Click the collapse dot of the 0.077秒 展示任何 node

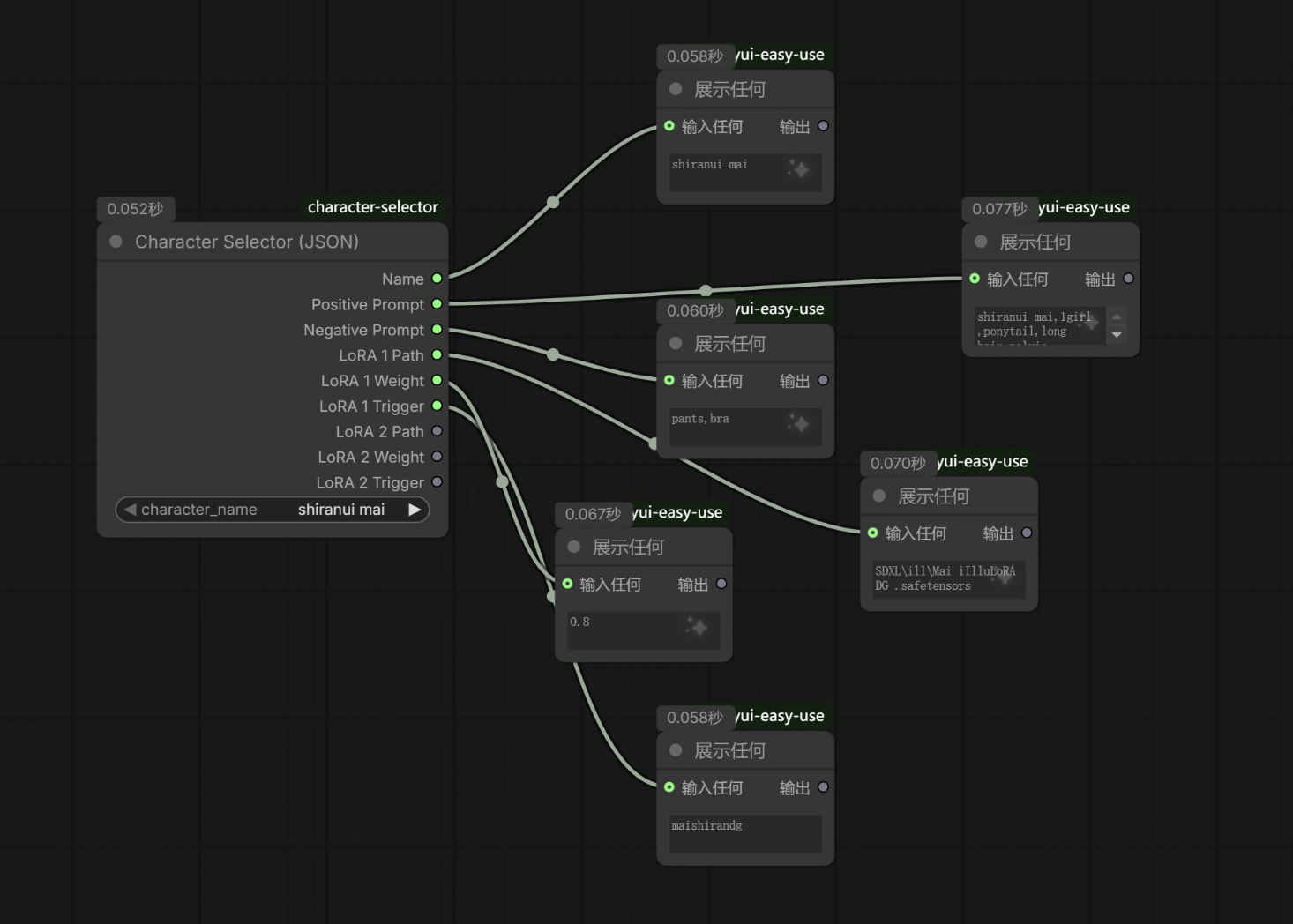[981, 242]
